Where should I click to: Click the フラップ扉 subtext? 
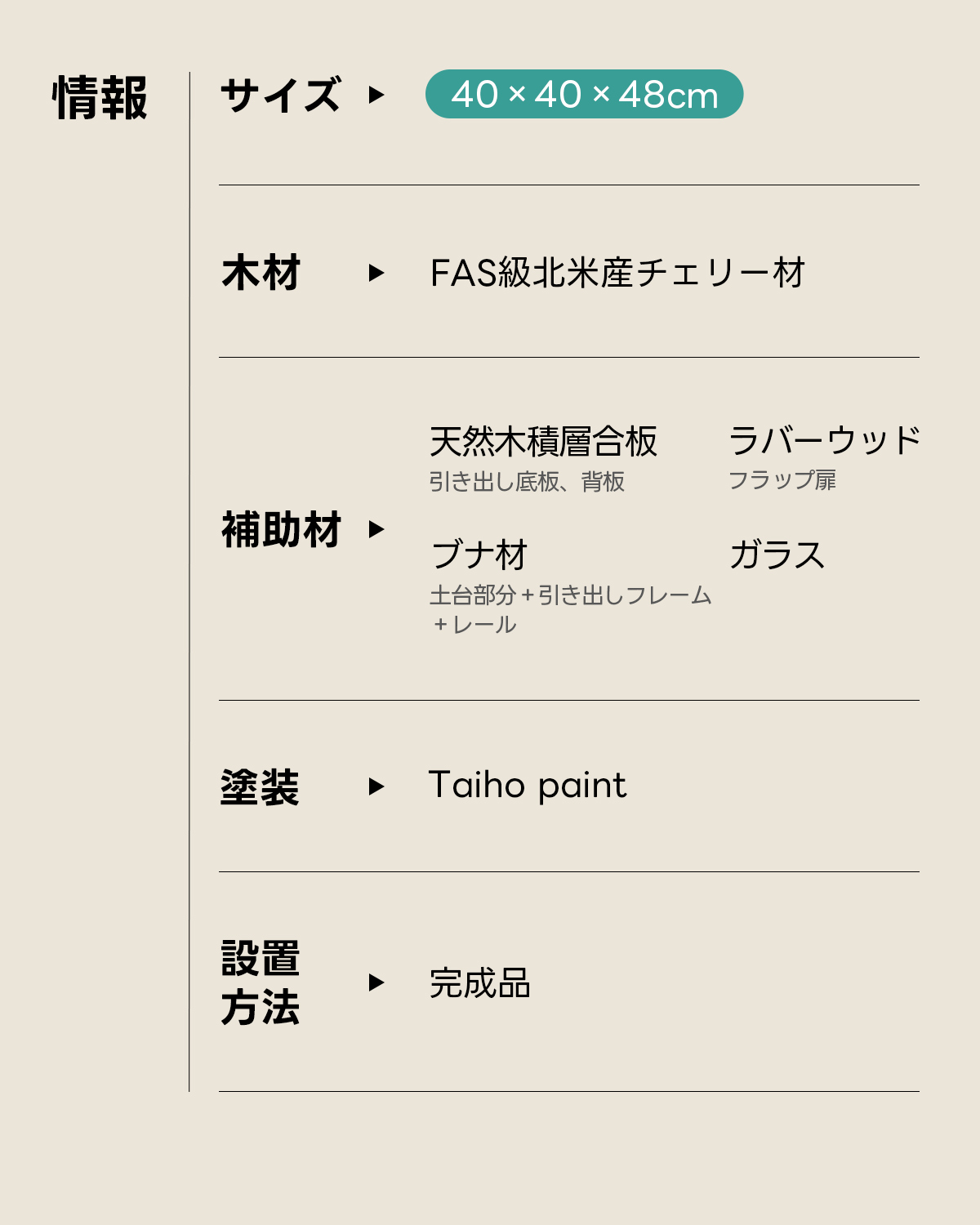[782, 480]
